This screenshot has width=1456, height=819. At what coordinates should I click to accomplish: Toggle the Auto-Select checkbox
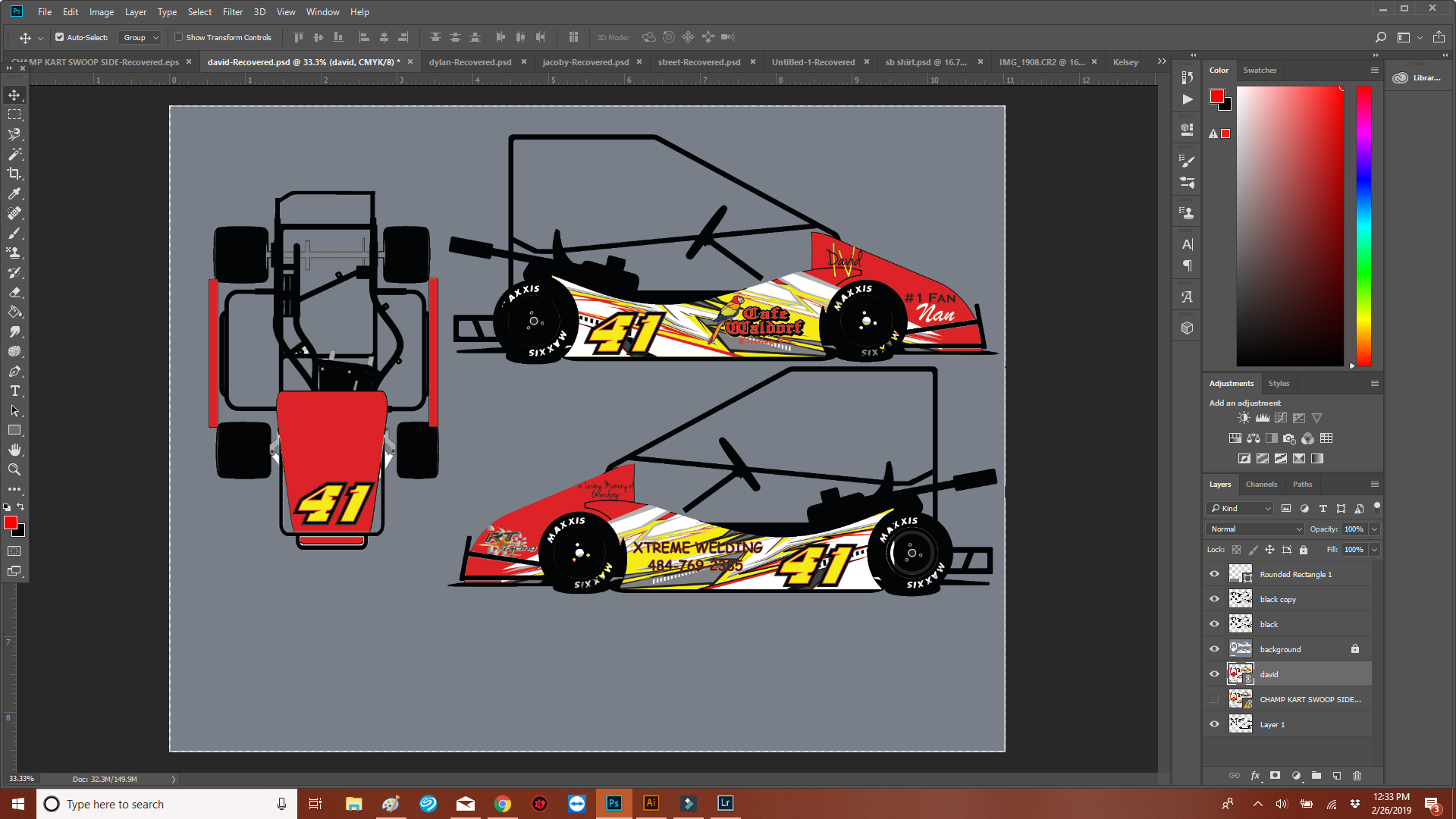(60, 37)
